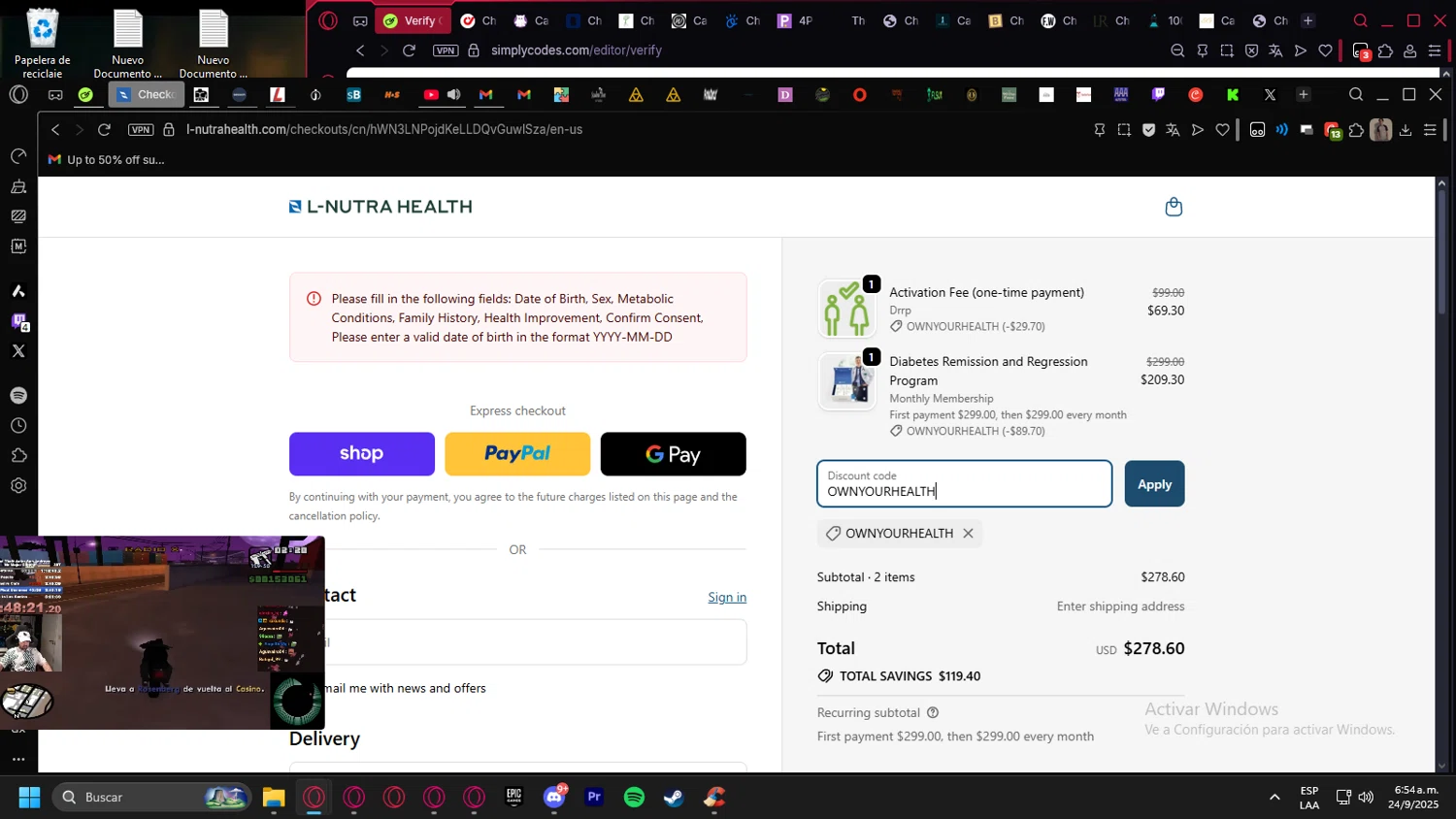Click the checkout URL address bar
Viewport: 1456px width, 819px height.
tap(383, 129)
